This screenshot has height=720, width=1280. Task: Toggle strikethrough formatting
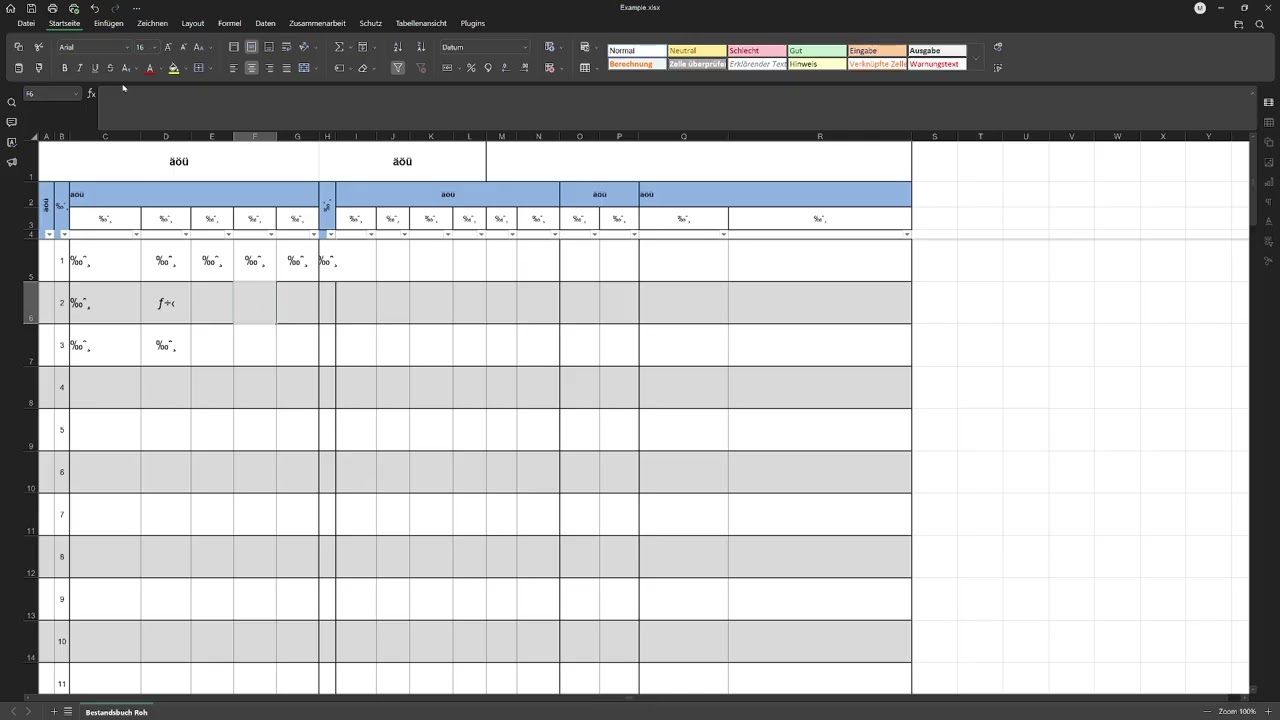click(x=110, y=68)
